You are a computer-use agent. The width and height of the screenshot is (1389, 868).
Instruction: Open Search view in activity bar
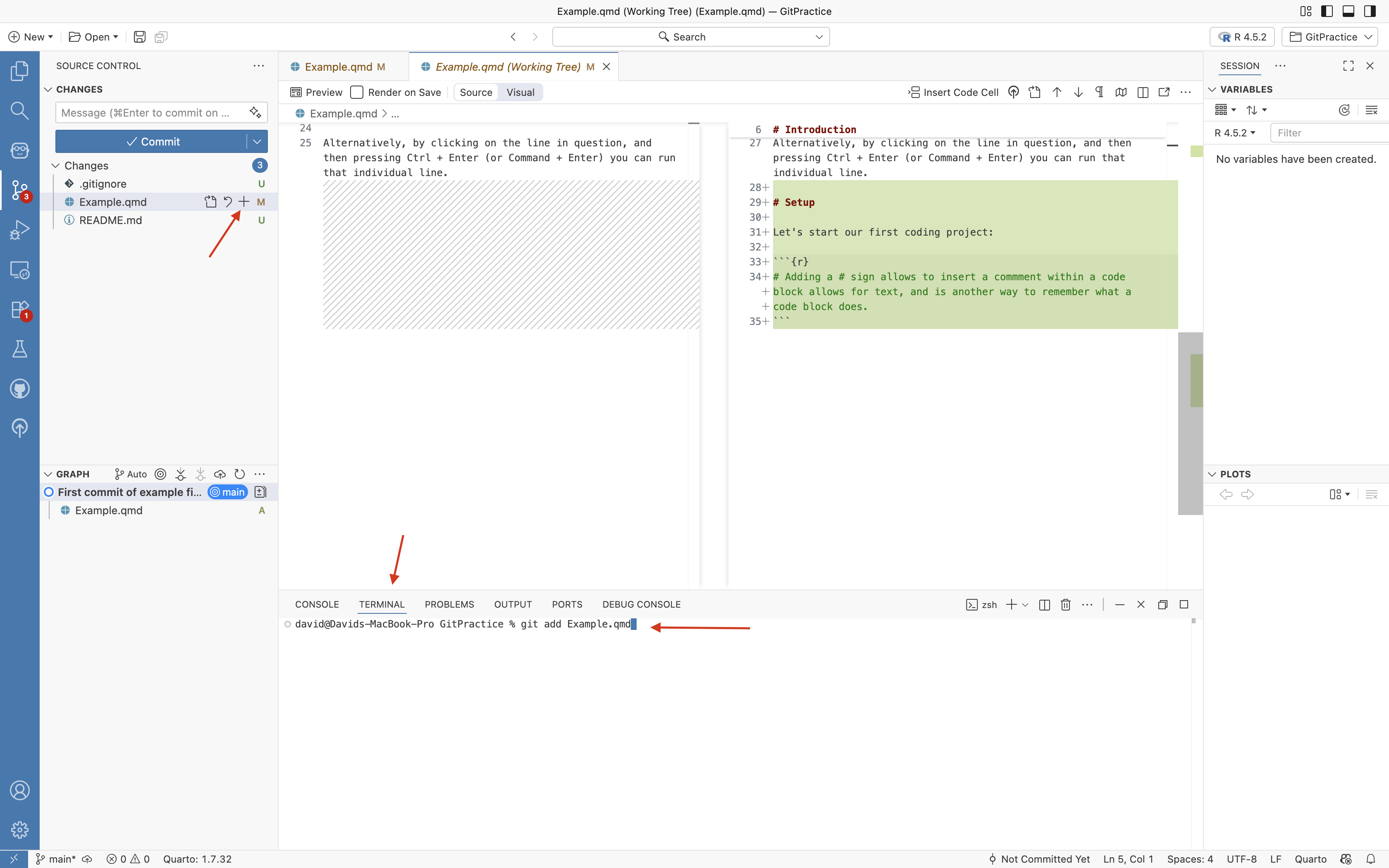[x=19, y=110]
